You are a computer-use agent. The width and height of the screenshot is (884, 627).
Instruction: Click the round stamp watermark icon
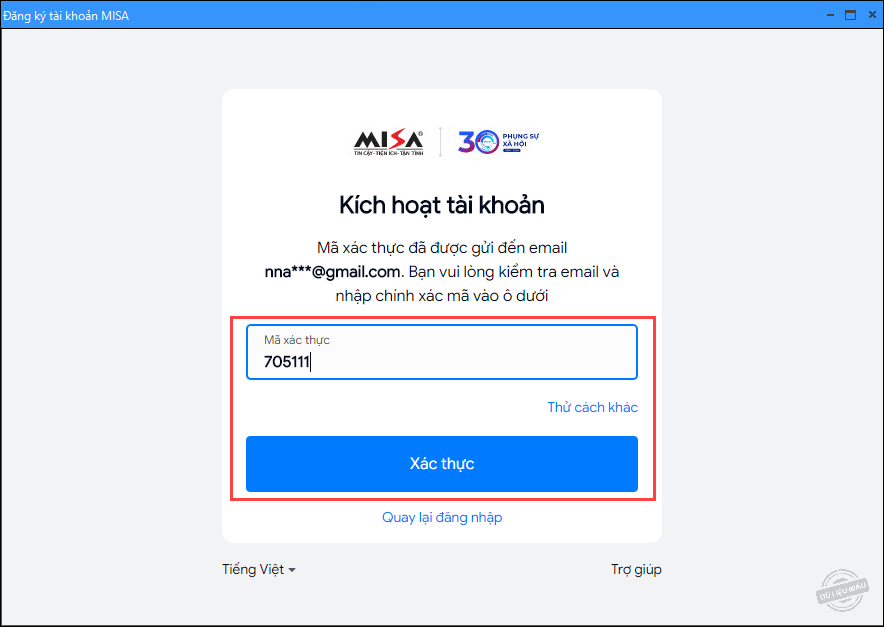(x=842, y=590)
